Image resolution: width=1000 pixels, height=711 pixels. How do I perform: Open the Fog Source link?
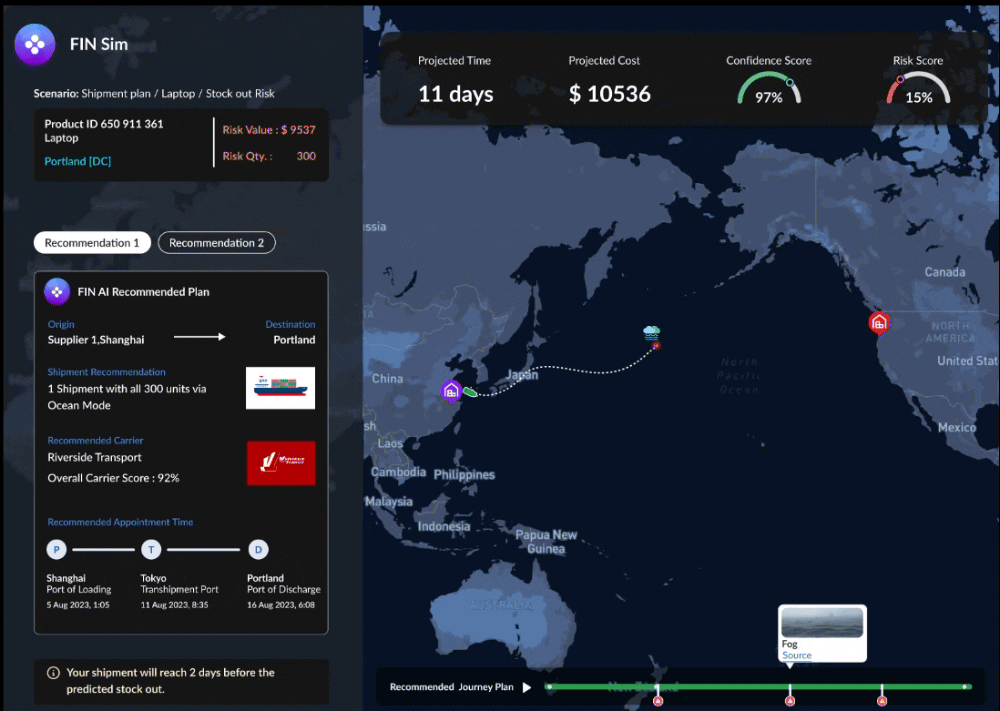click(797, 655)
